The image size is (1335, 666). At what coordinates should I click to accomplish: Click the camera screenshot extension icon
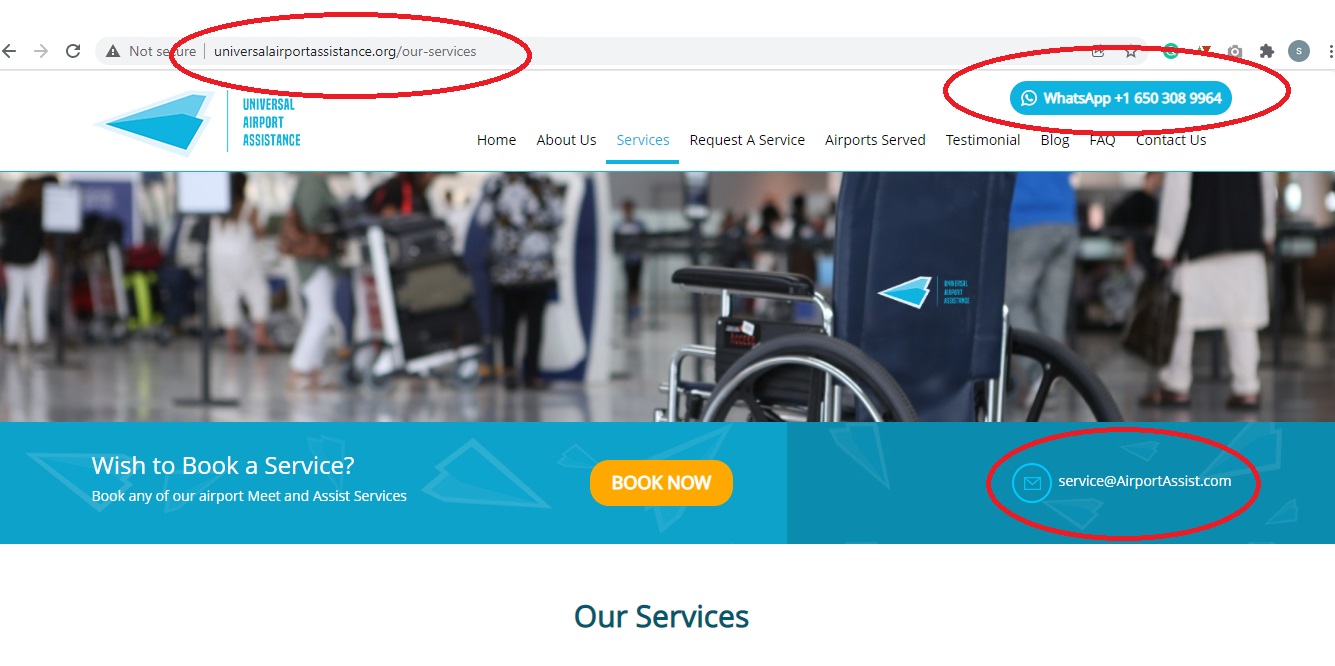(1235, 51)
